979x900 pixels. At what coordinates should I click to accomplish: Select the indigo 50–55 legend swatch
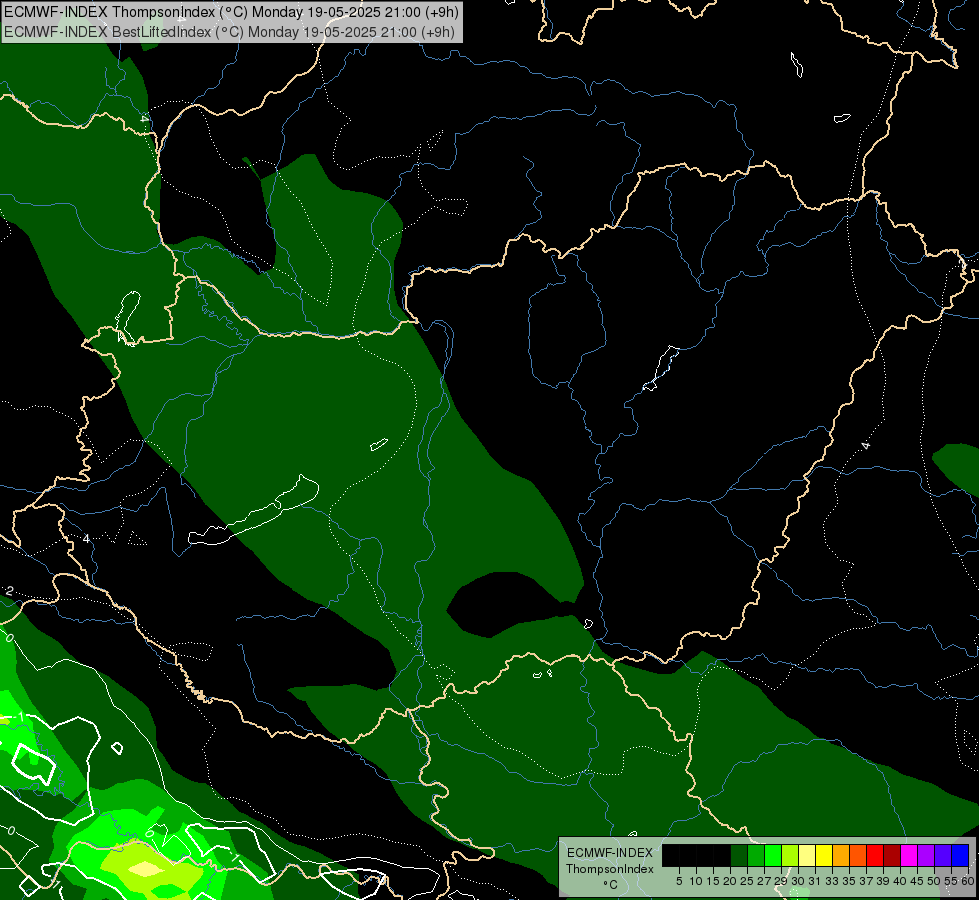click(943, 855)
